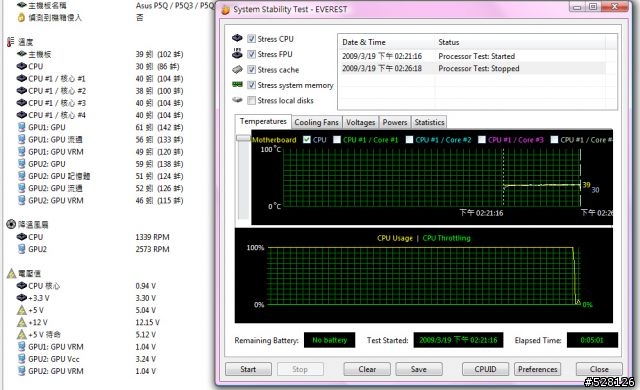Click icon beside 30 度 CPU temperature row
This screenshot has height=390, width=640.
click(x=22, y=66)
